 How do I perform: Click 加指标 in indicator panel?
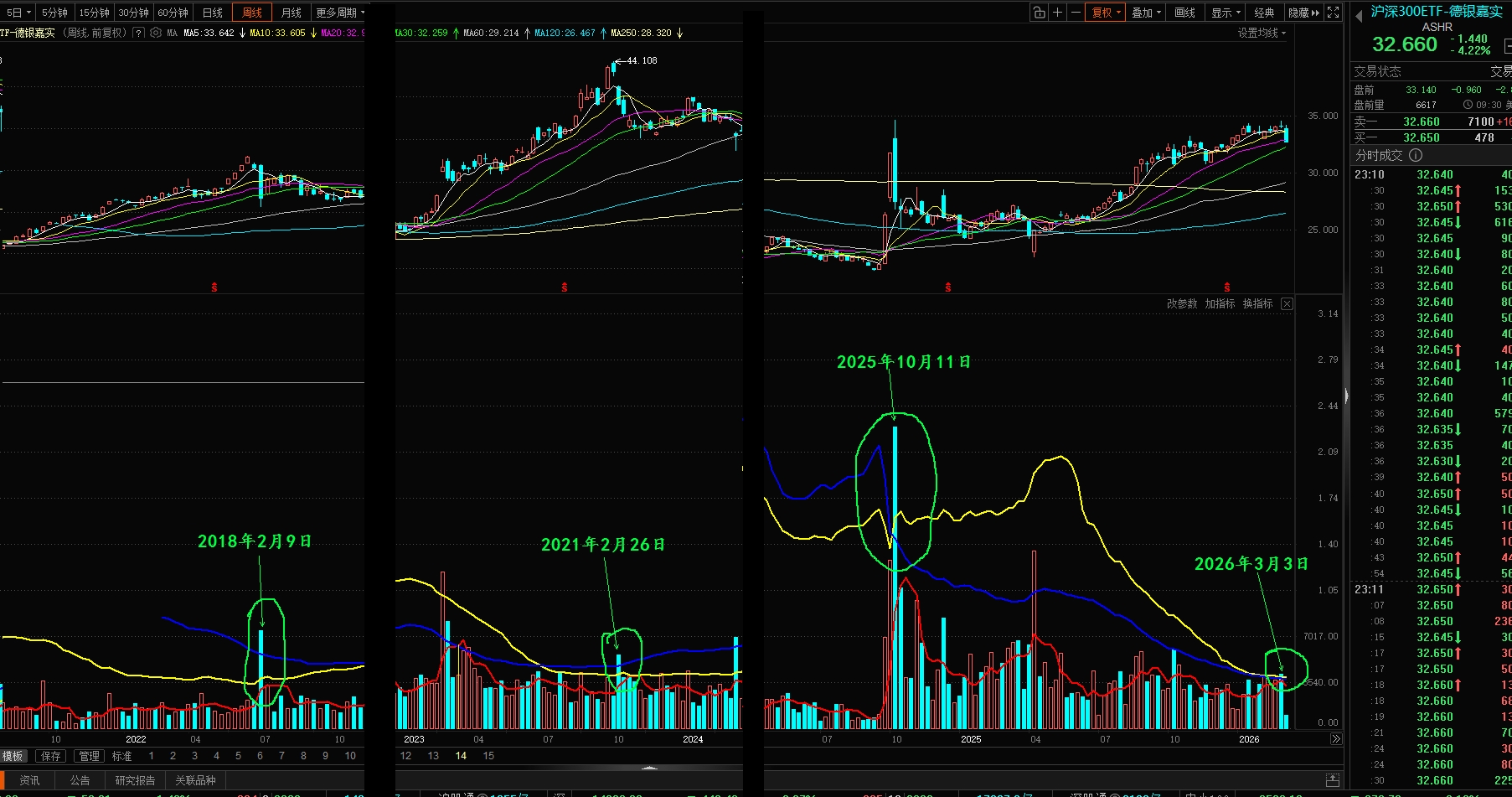[x=1220, y=303]
